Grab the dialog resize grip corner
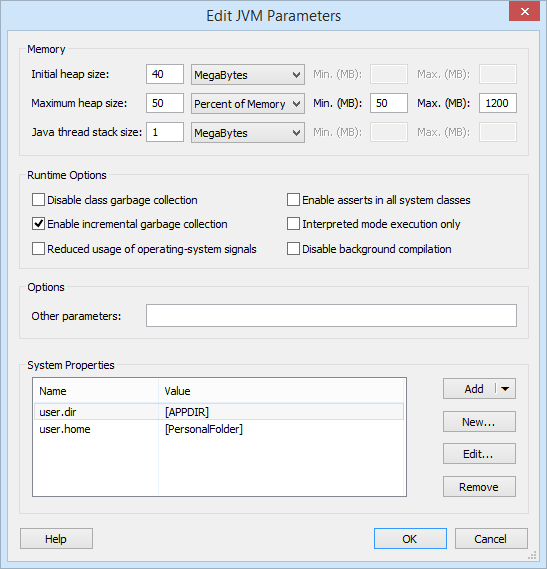 click(x=532, y=555)
